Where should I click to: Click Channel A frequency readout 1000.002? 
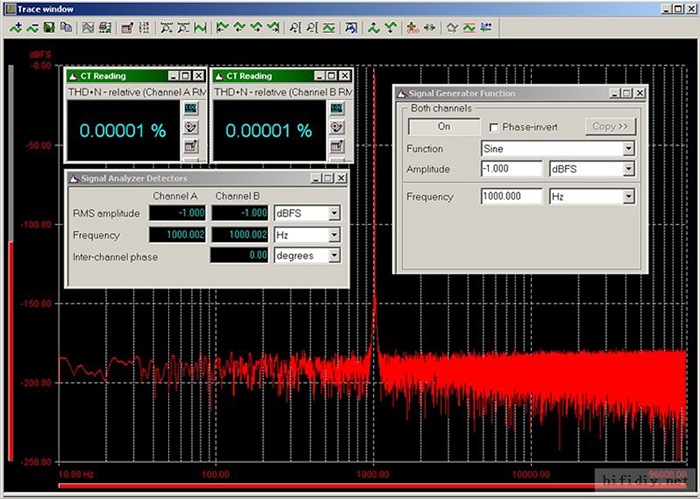tap(177, 235)
